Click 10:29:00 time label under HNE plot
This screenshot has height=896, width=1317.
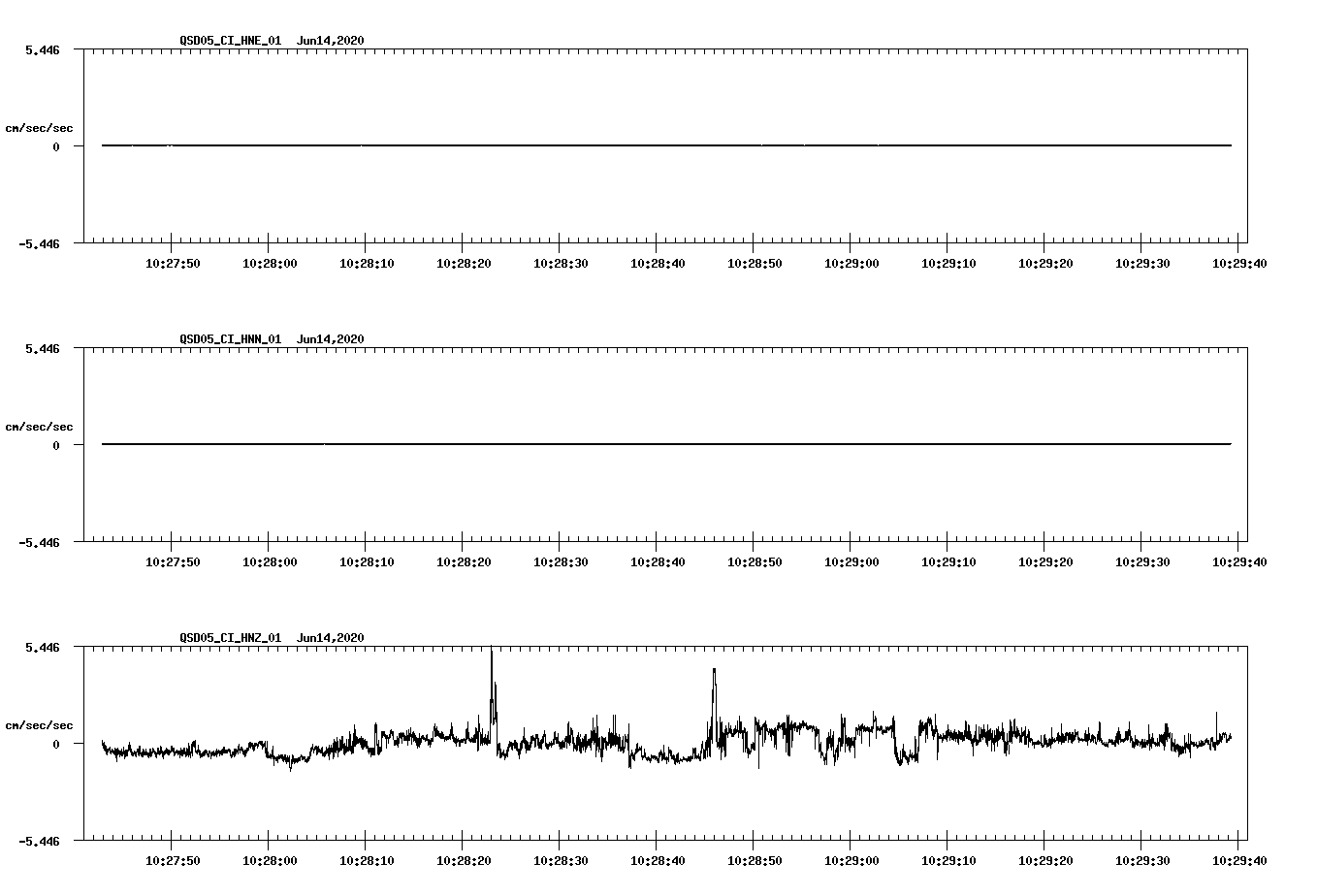pos(851,263)
